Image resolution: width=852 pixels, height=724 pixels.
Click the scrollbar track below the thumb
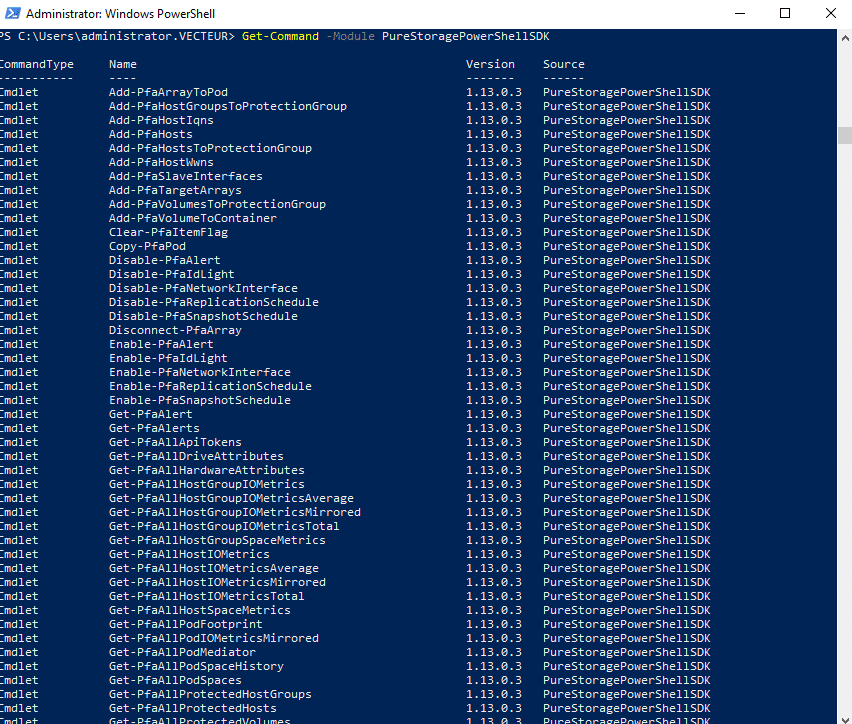(844, 400)
